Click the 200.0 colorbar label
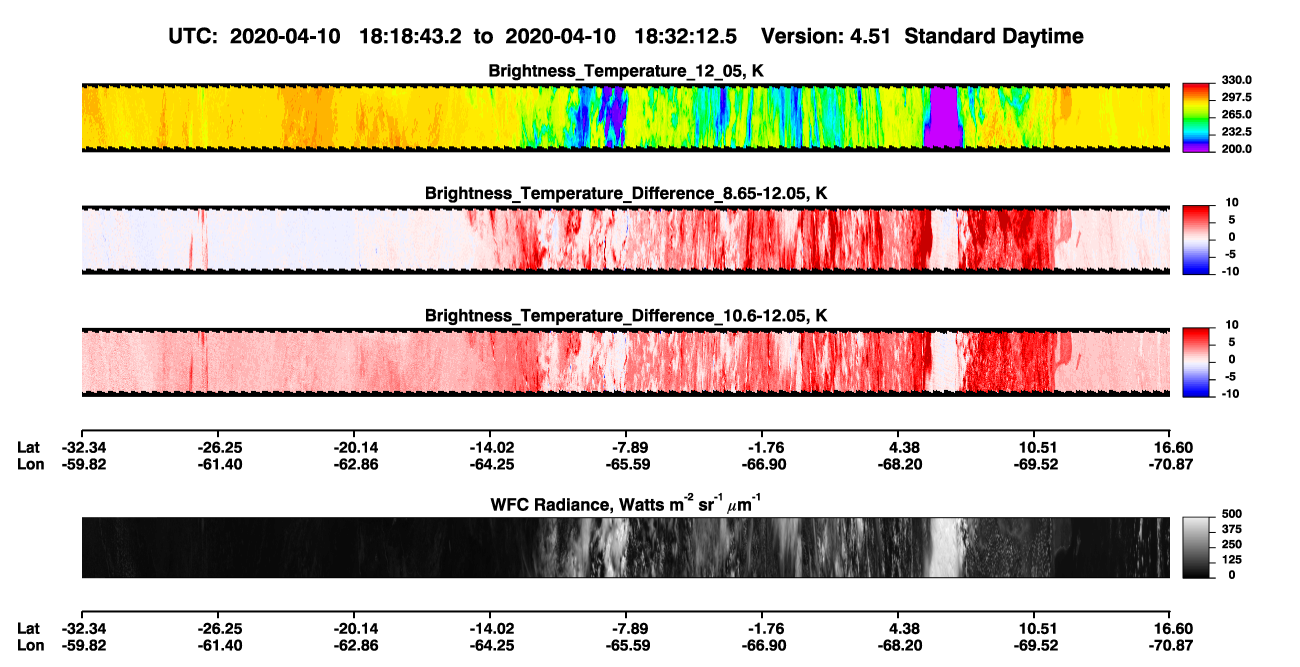Viewport: 1300px width, 667px height. pyautogui.click(x=1235, y=149)
